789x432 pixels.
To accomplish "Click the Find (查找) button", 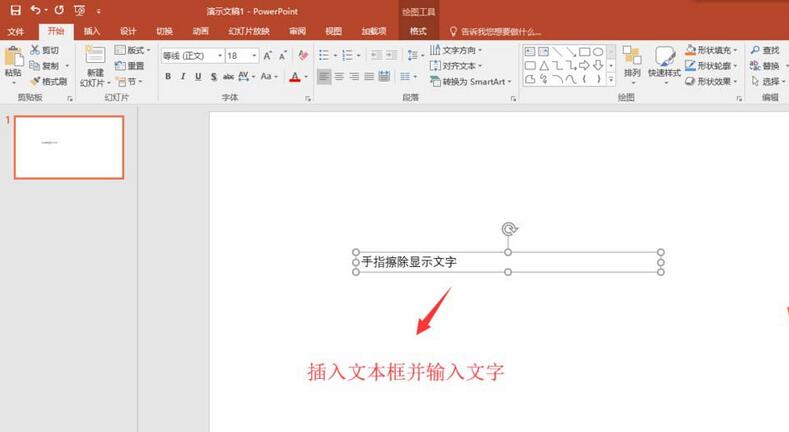I will [x=764, y=50].
